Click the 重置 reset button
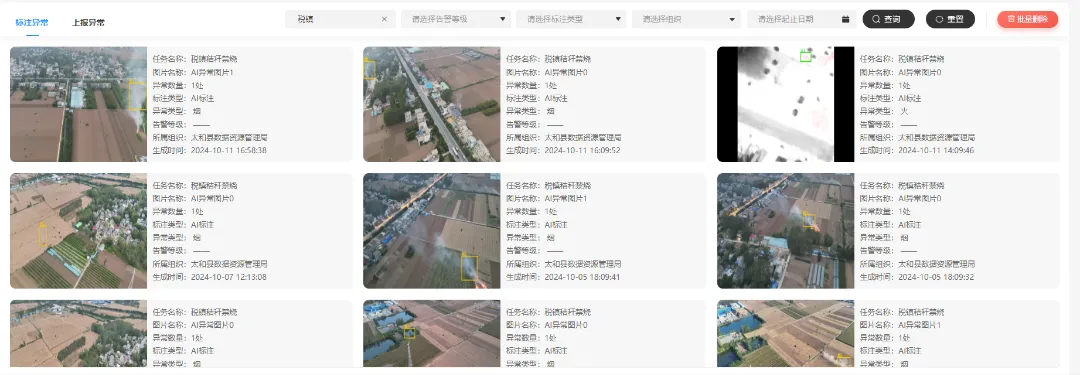Viewport: 1080px width, 375px height. 950,19
